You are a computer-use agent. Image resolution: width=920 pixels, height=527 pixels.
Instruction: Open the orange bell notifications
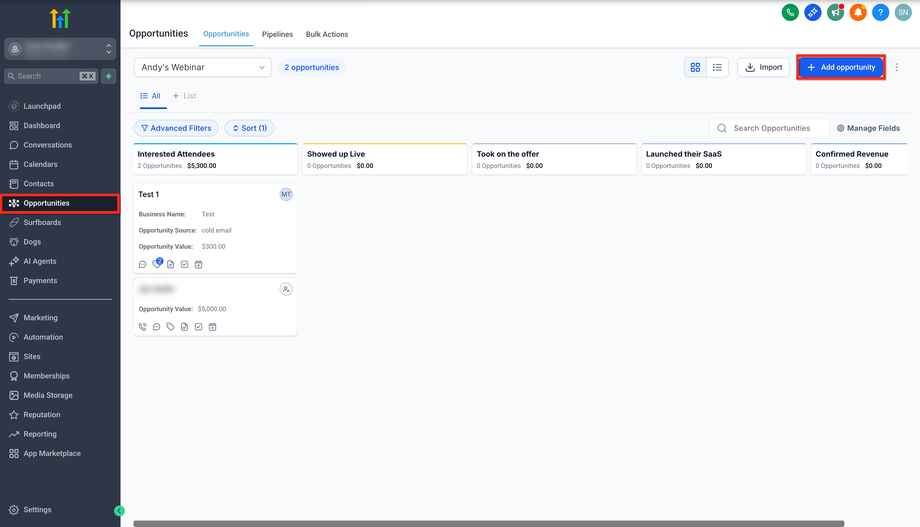tap(858, 12)
